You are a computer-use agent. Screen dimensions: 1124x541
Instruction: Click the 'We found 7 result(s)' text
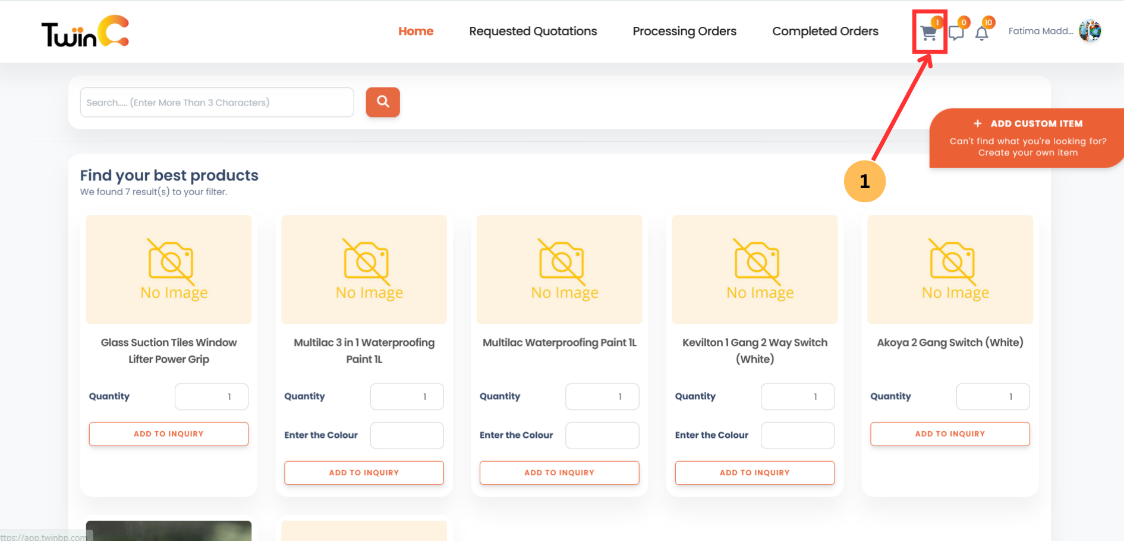coord(153,192)
